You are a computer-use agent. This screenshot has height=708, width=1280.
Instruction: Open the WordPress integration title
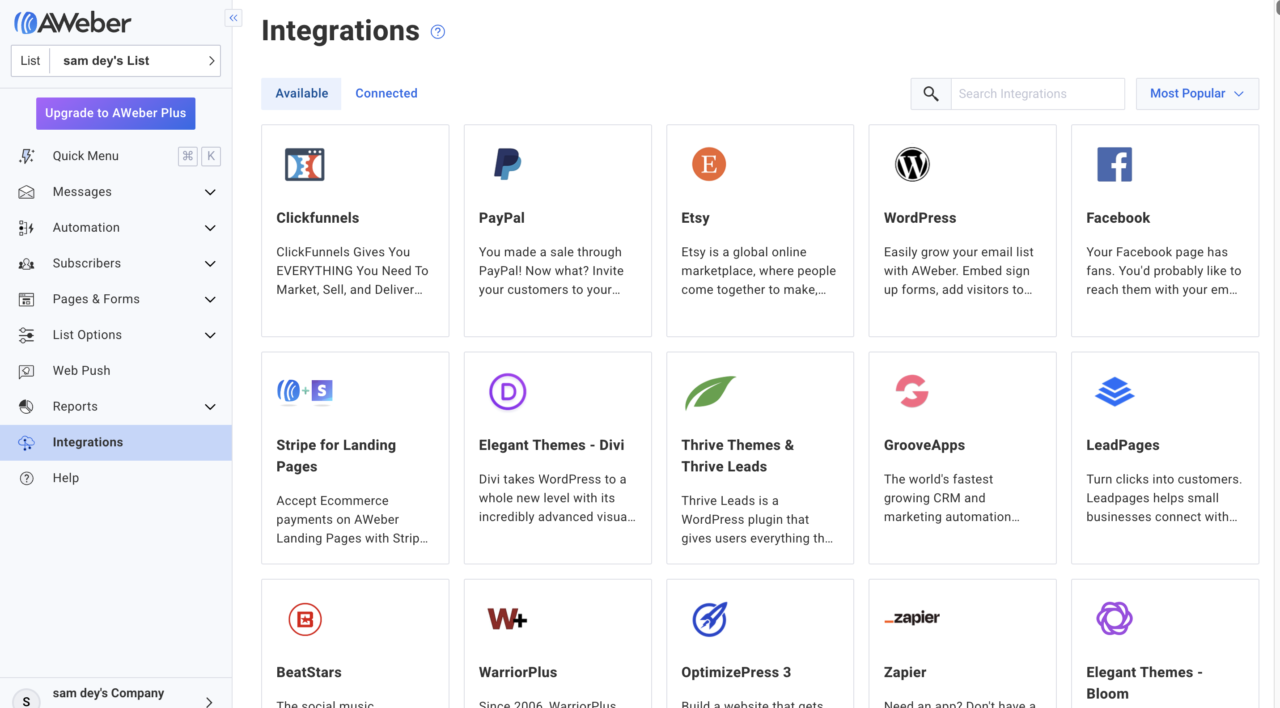point(920,218)
